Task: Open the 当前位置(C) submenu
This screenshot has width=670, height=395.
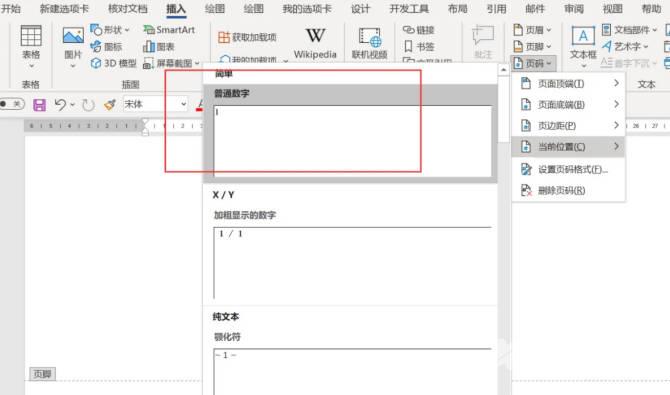Action: (568, 147)
